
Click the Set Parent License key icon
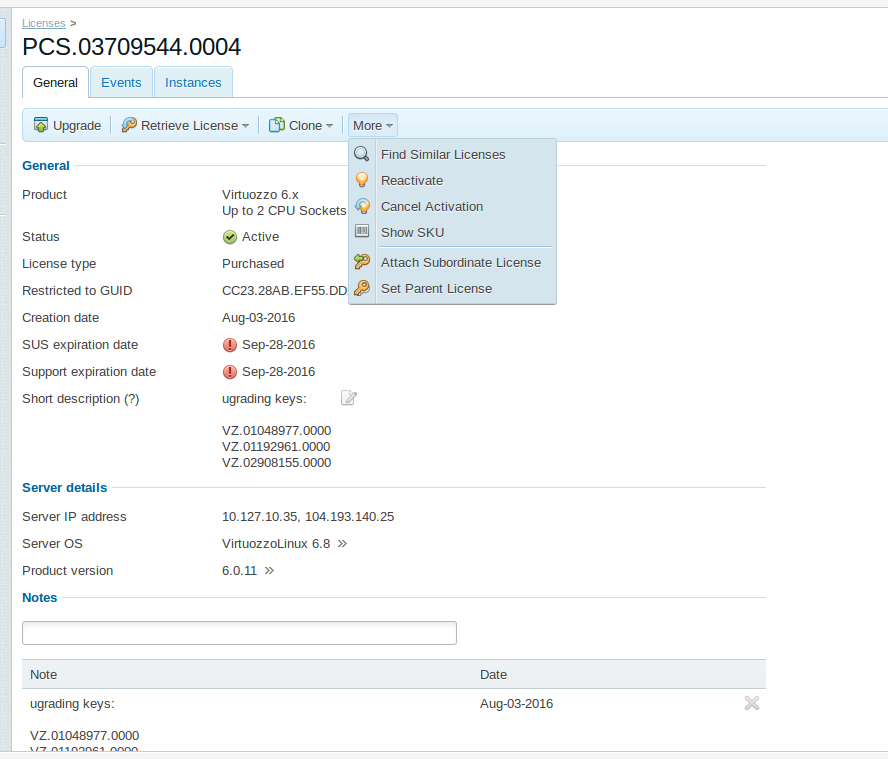pyautogui.click(x=362, y=288)
